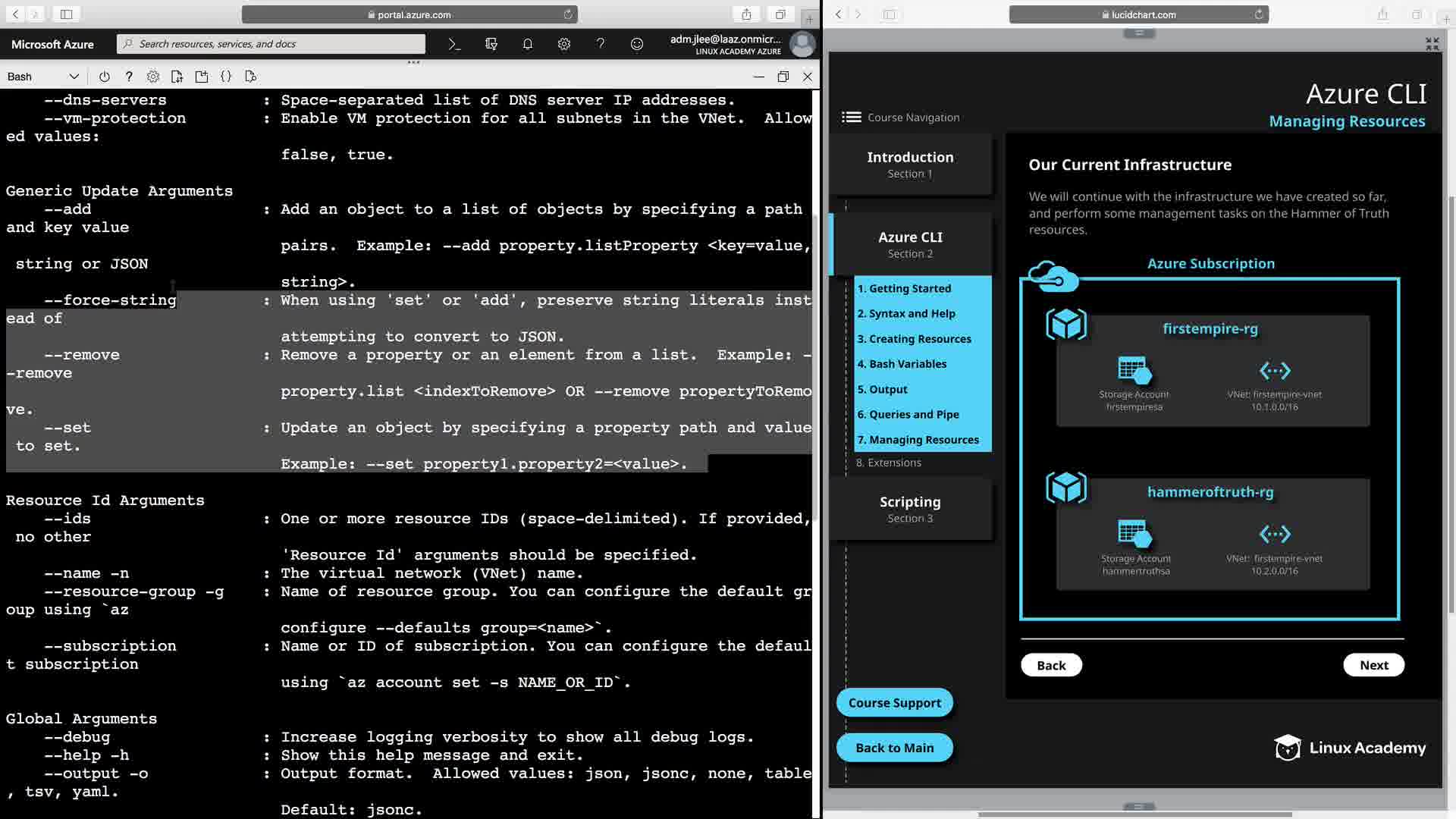1456x819 pixels.
Task: Restart Cloud Shell using the power icon
Action: click(x=105, y=77)
